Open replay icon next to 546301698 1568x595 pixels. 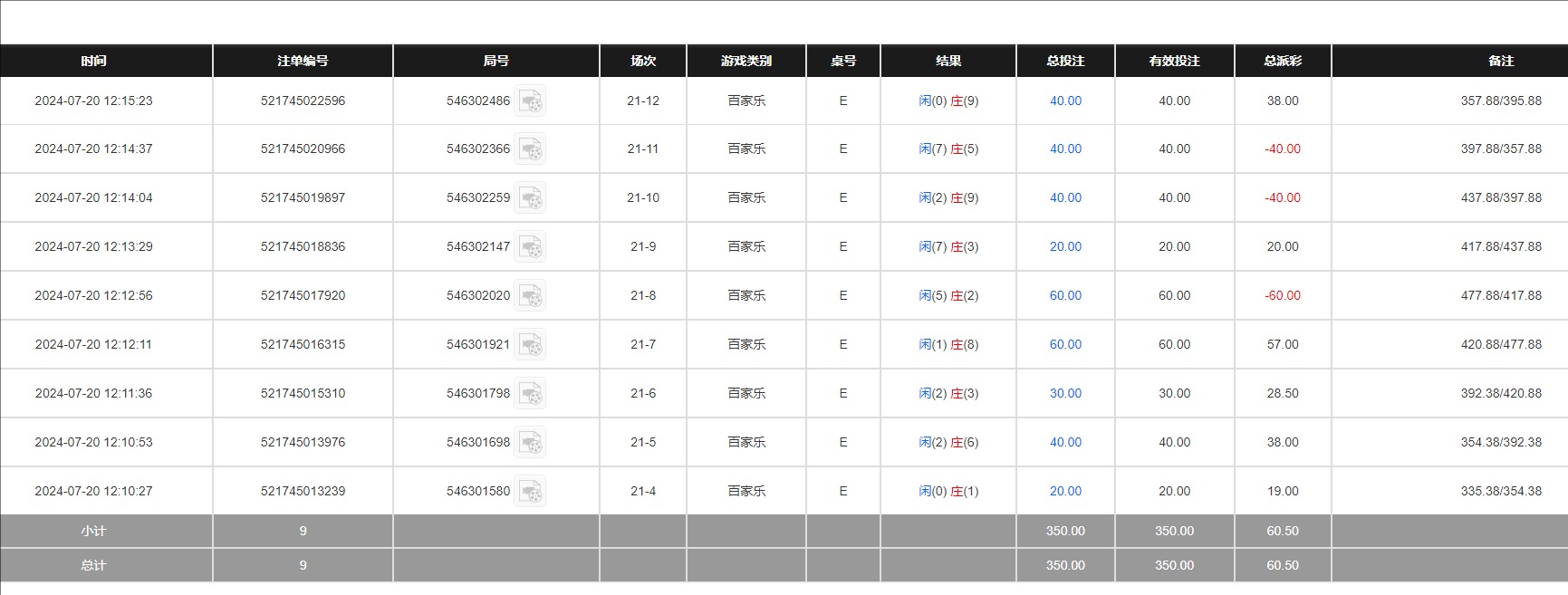[x=531, y=443]
